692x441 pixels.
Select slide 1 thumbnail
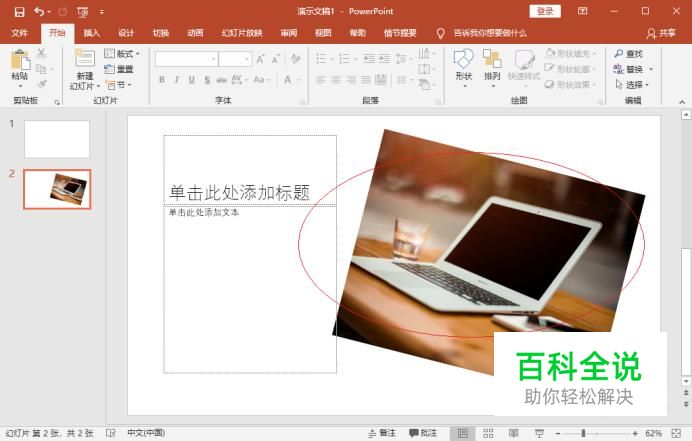57,139
